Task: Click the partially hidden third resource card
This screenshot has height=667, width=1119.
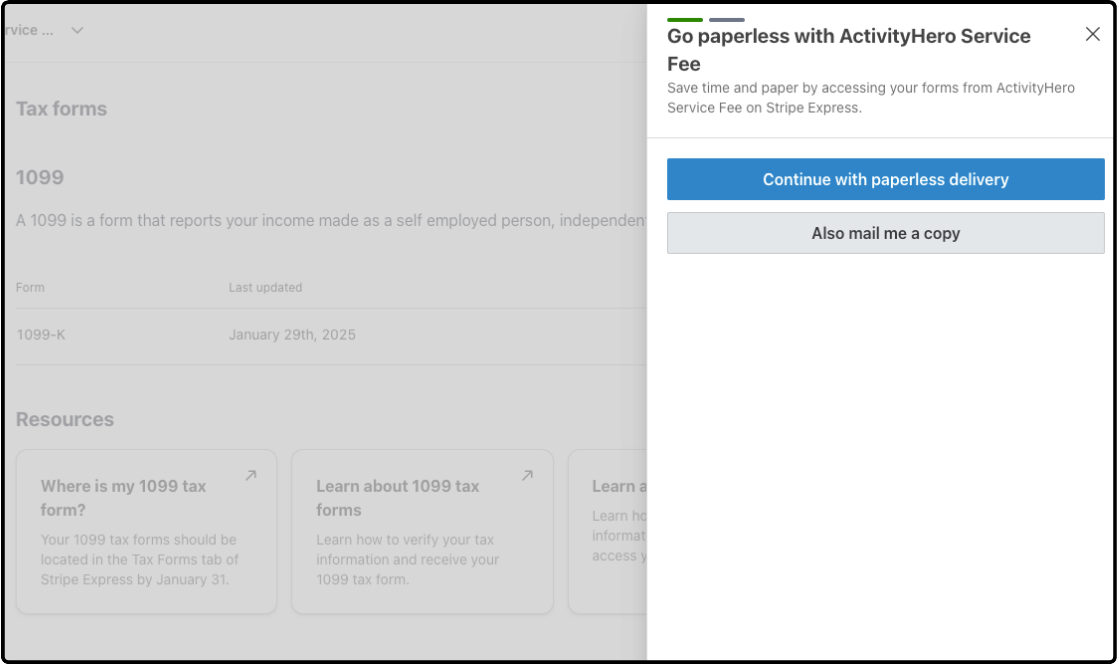Action: [607, 531]
